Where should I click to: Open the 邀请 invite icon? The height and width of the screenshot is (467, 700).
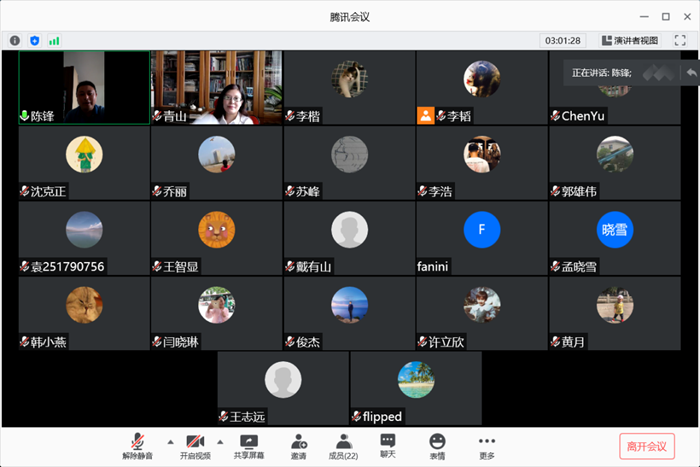[298, 446]
